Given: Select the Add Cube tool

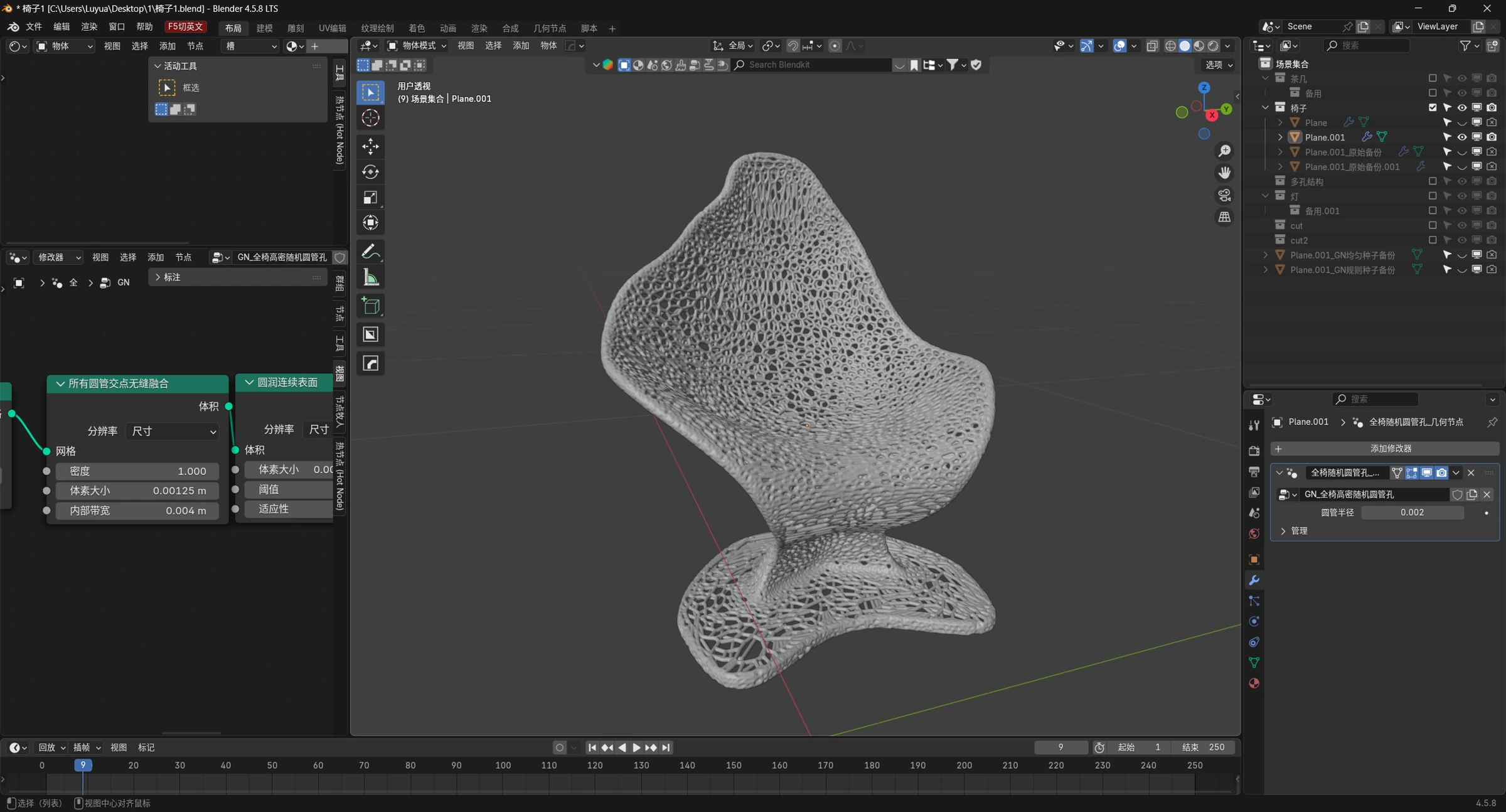Looking at the screenshot, I should point(370,306).
